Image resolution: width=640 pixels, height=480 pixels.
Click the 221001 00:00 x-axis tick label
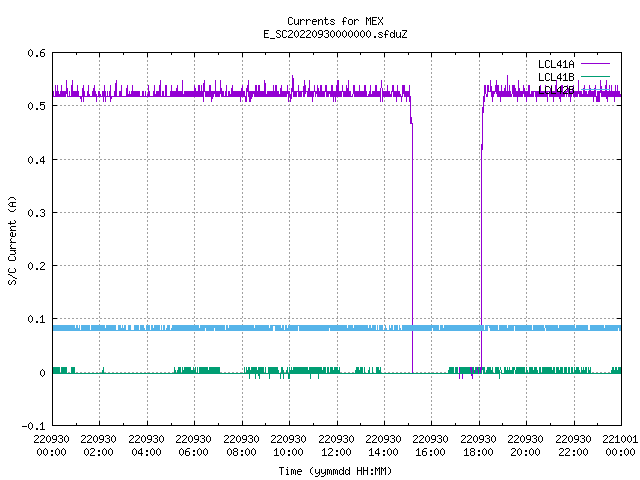[620, 446]
